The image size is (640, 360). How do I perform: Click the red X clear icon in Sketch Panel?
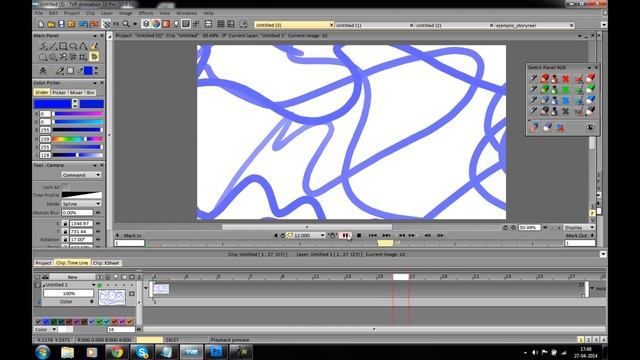pyautogui.click(x=565, y=78)
